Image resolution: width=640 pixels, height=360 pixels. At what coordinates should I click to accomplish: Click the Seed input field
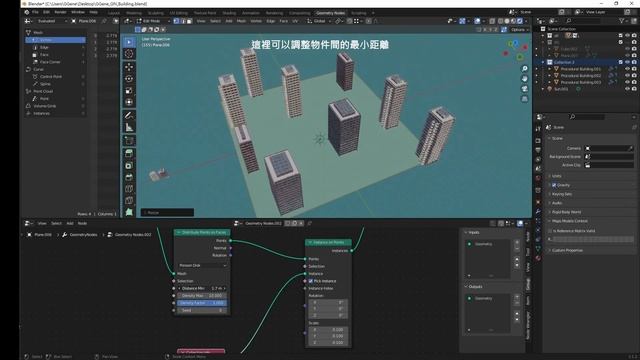pos(202,310)
